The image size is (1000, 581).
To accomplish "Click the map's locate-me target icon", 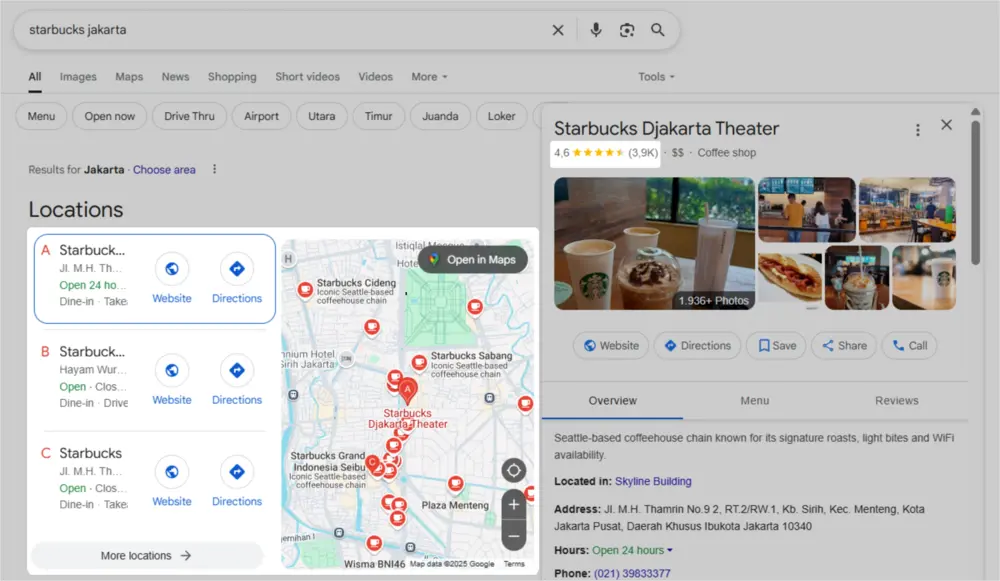I will coord(513,471).
